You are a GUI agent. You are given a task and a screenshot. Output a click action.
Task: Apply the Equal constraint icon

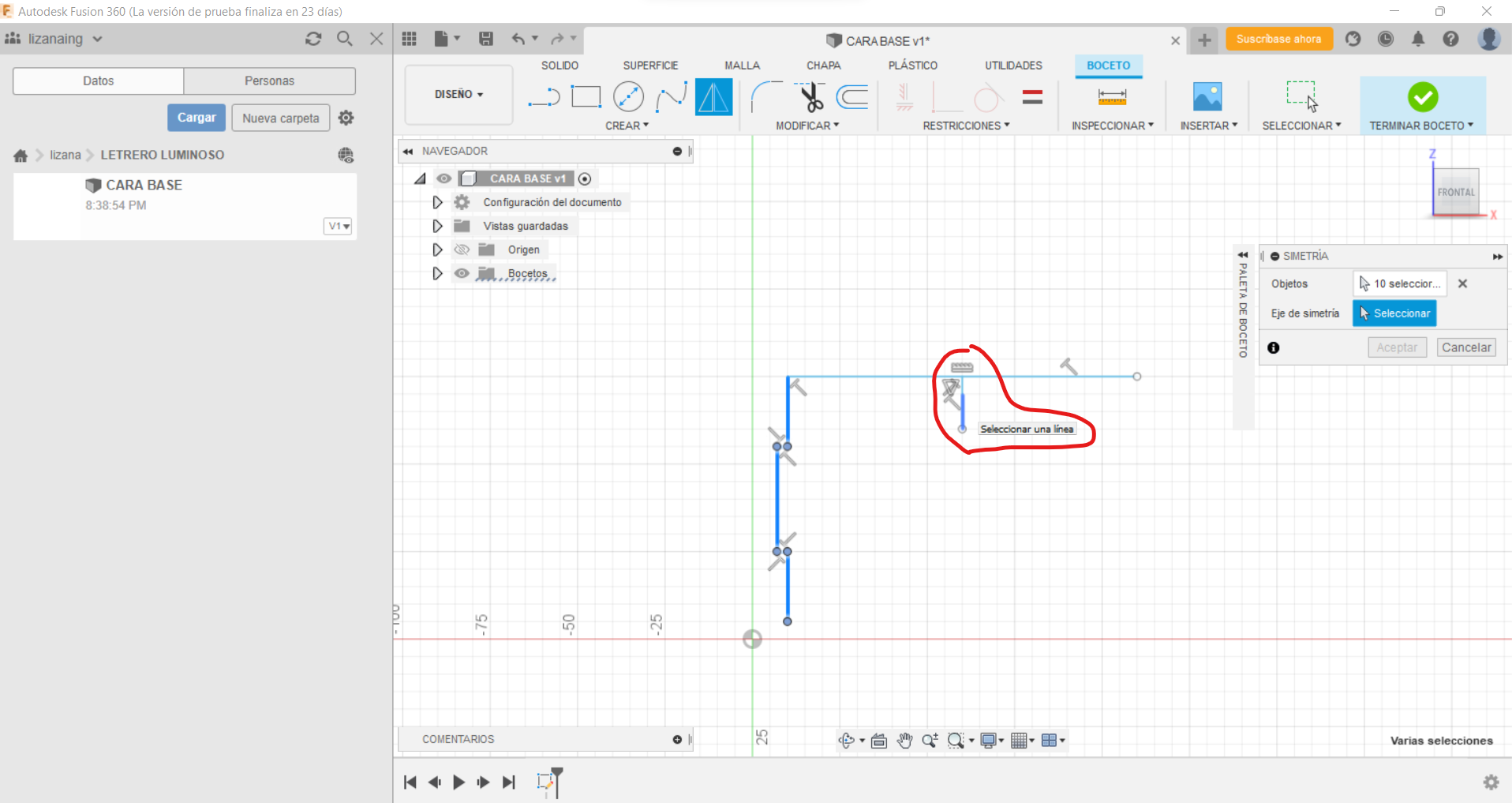1032,97
